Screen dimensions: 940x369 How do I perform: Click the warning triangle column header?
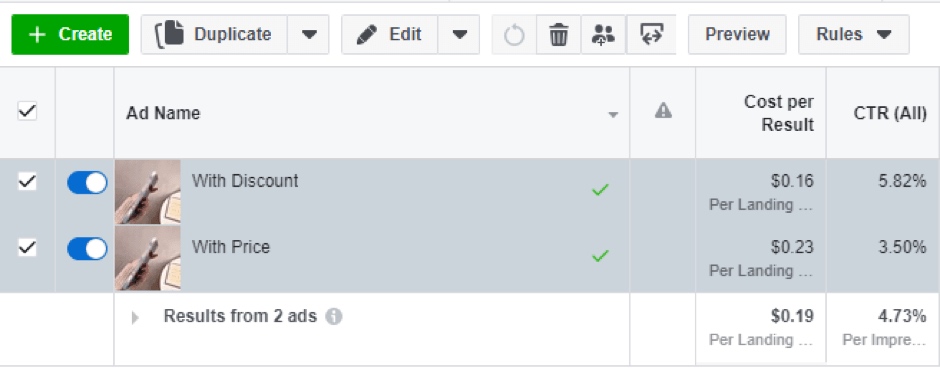tap(663, 111)
